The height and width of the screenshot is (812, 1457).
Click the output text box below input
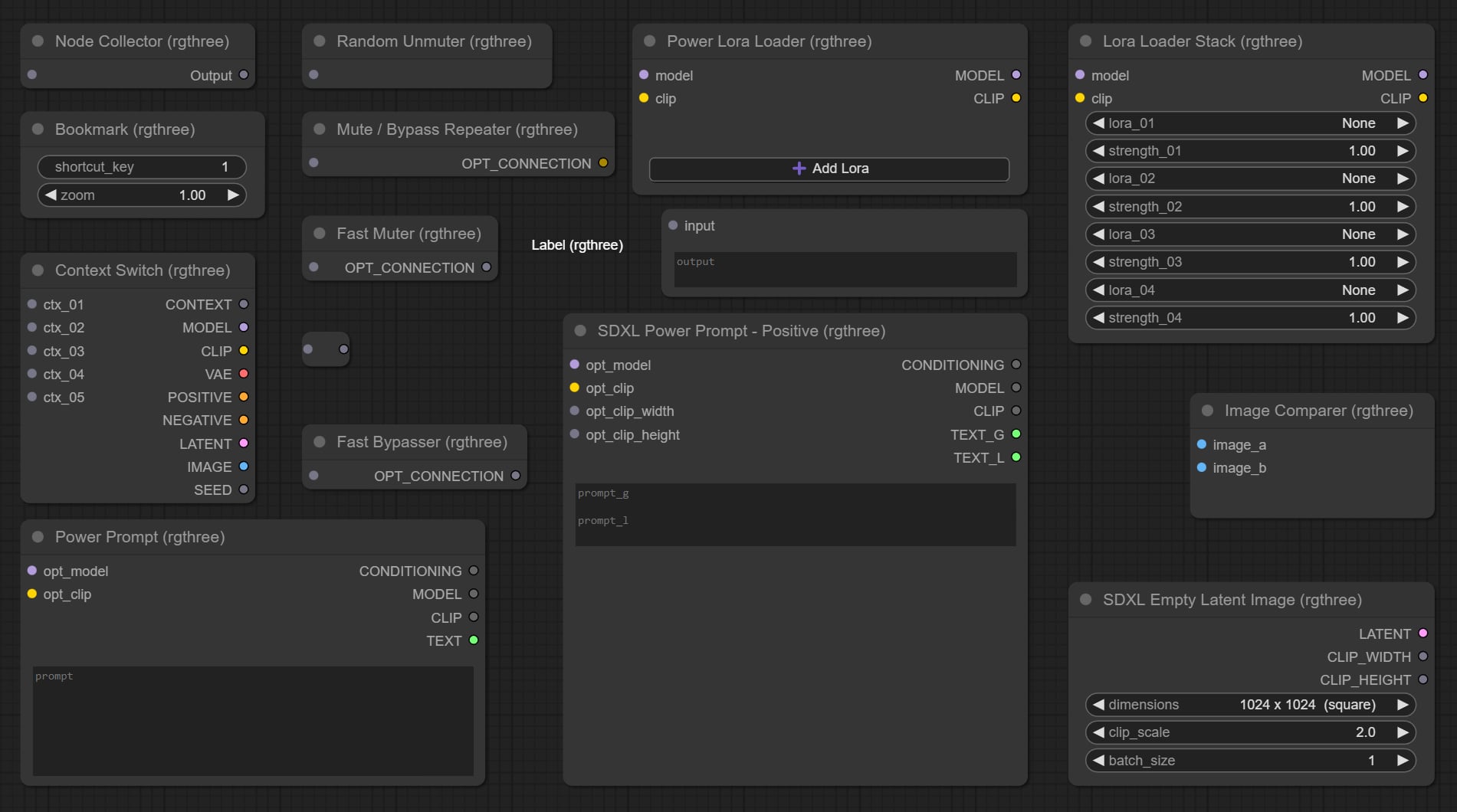(845, 270)
